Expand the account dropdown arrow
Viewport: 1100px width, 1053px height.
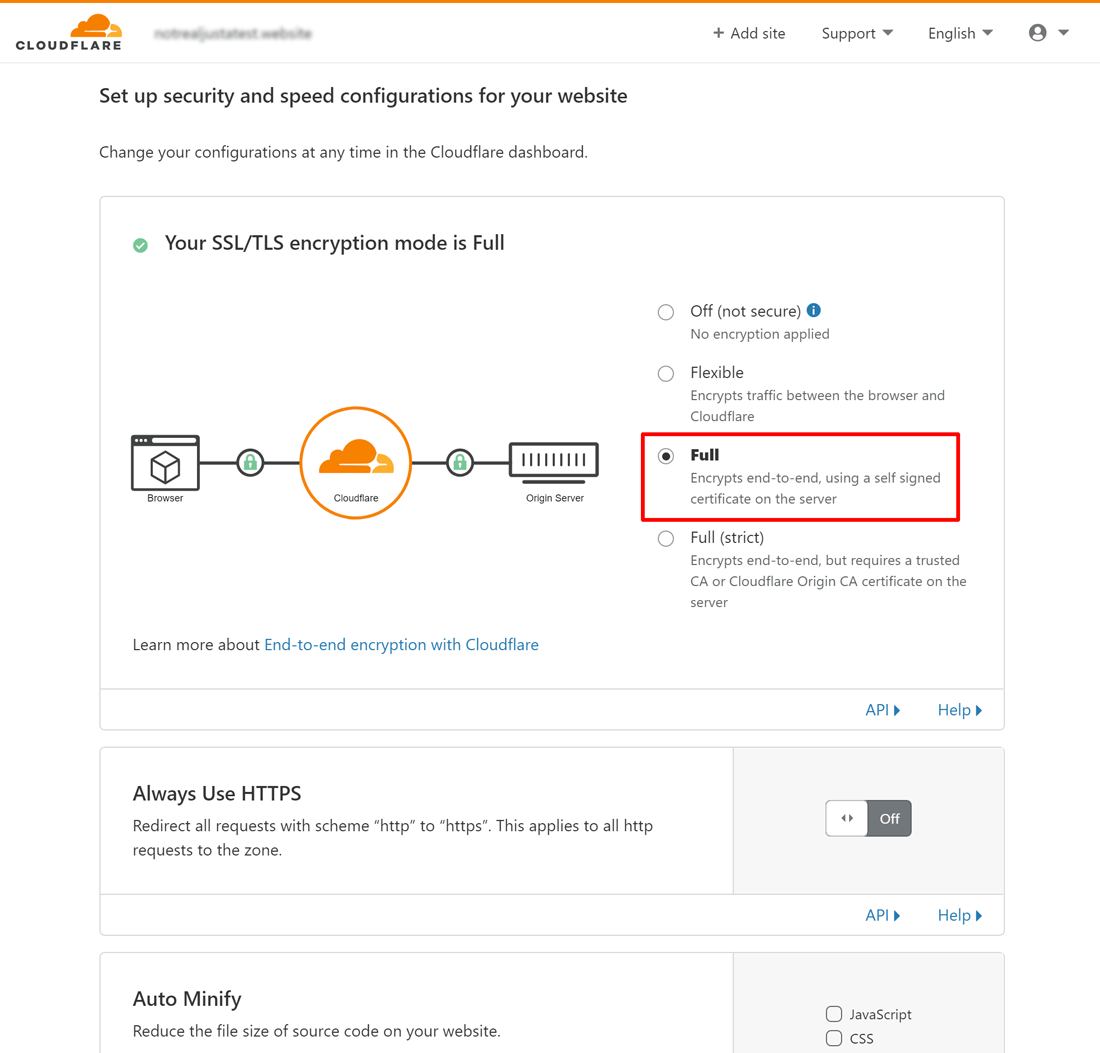pyautogui.click(x=1064, y=32)
